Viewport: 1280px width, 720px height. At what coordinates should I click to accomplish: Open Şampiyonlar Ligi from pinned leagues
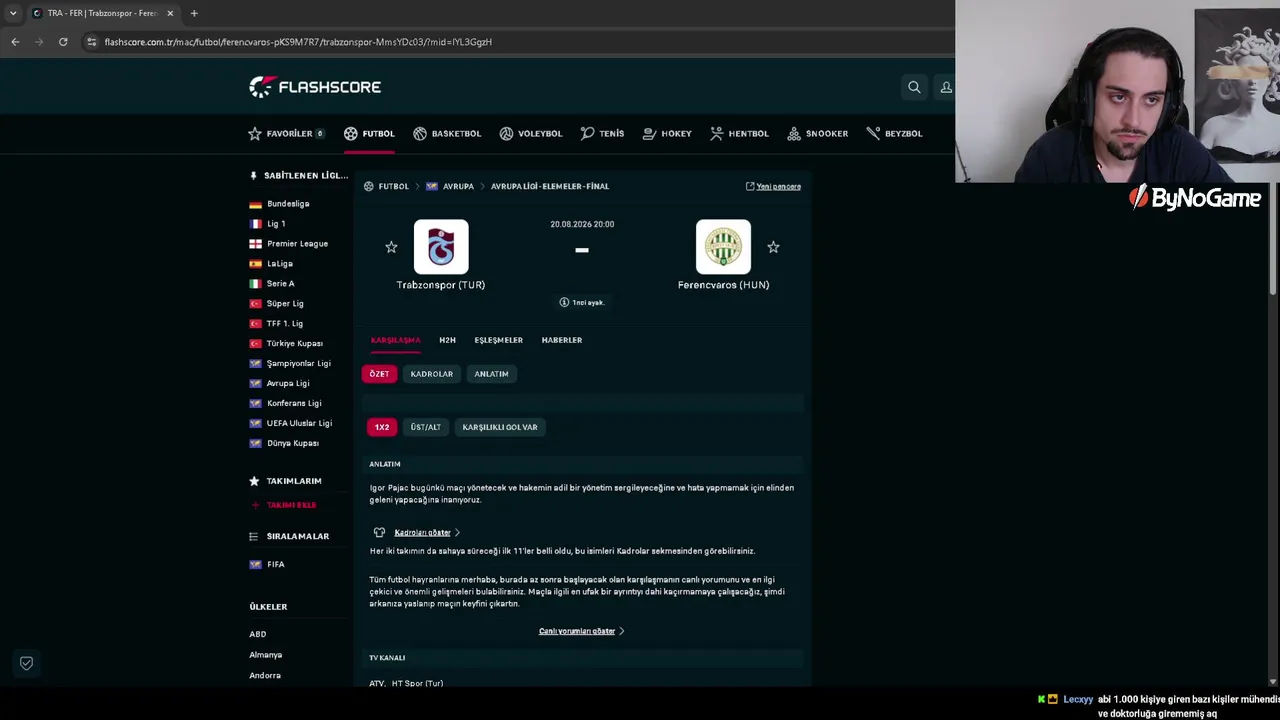tap(298, 364)
